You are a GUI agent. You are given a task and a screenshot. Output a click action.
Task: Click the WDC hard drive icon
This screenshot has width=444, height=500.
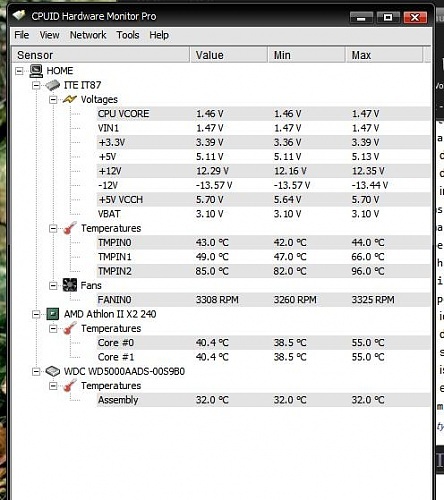pos(53,371)
